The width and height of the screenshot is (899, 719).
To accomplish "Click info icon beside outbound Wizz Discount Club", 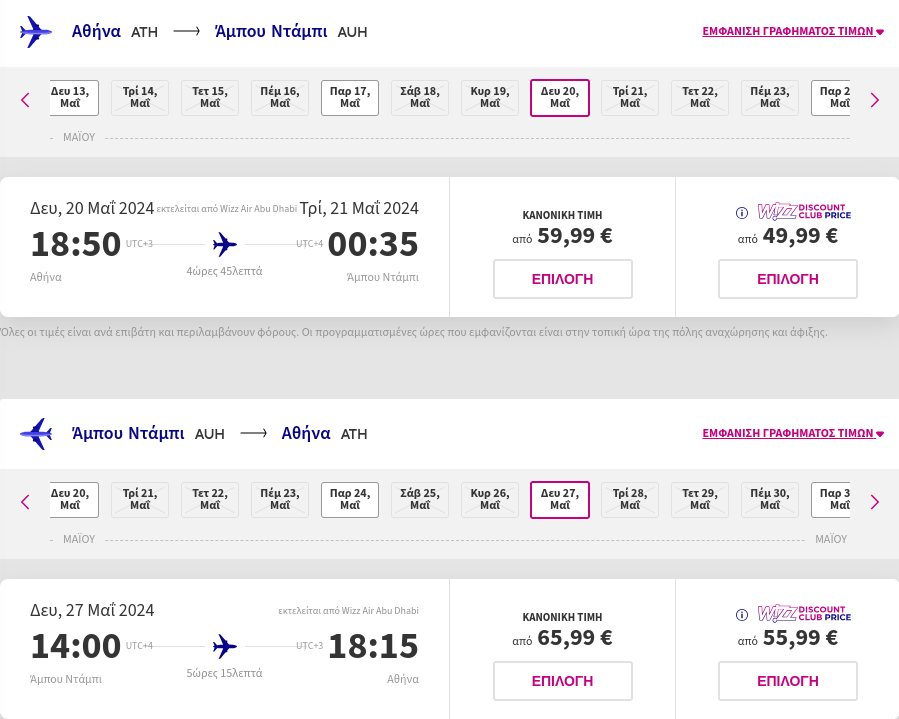I will coord(742,212).
